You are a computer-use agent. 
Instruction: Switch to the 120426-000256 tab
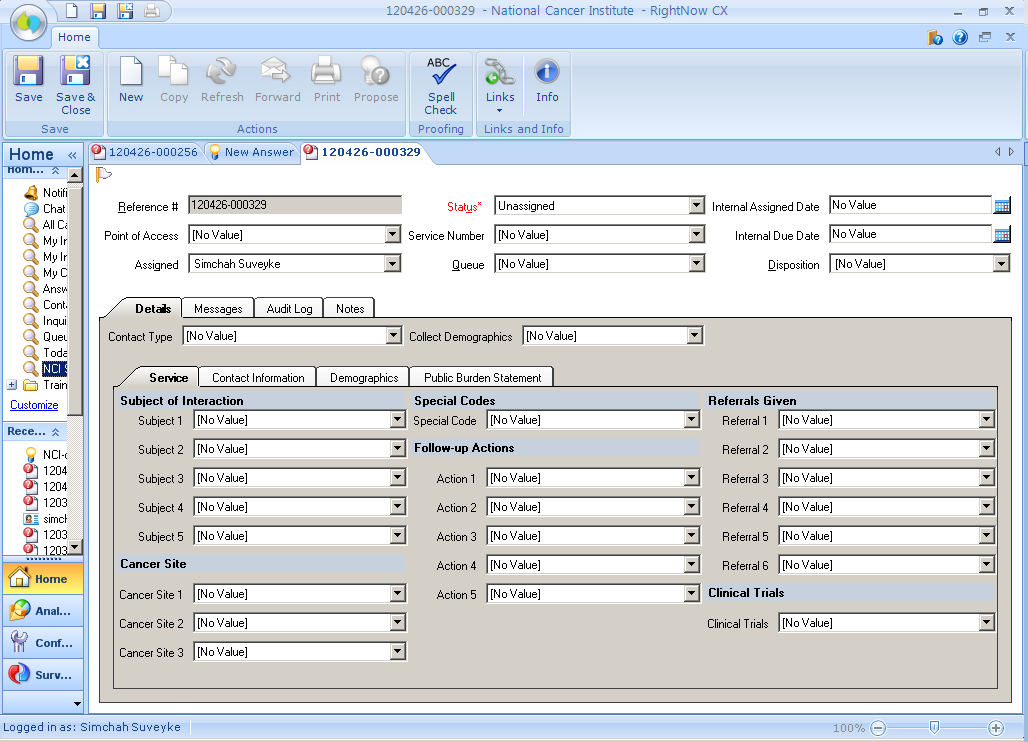[x=152, y=152]
